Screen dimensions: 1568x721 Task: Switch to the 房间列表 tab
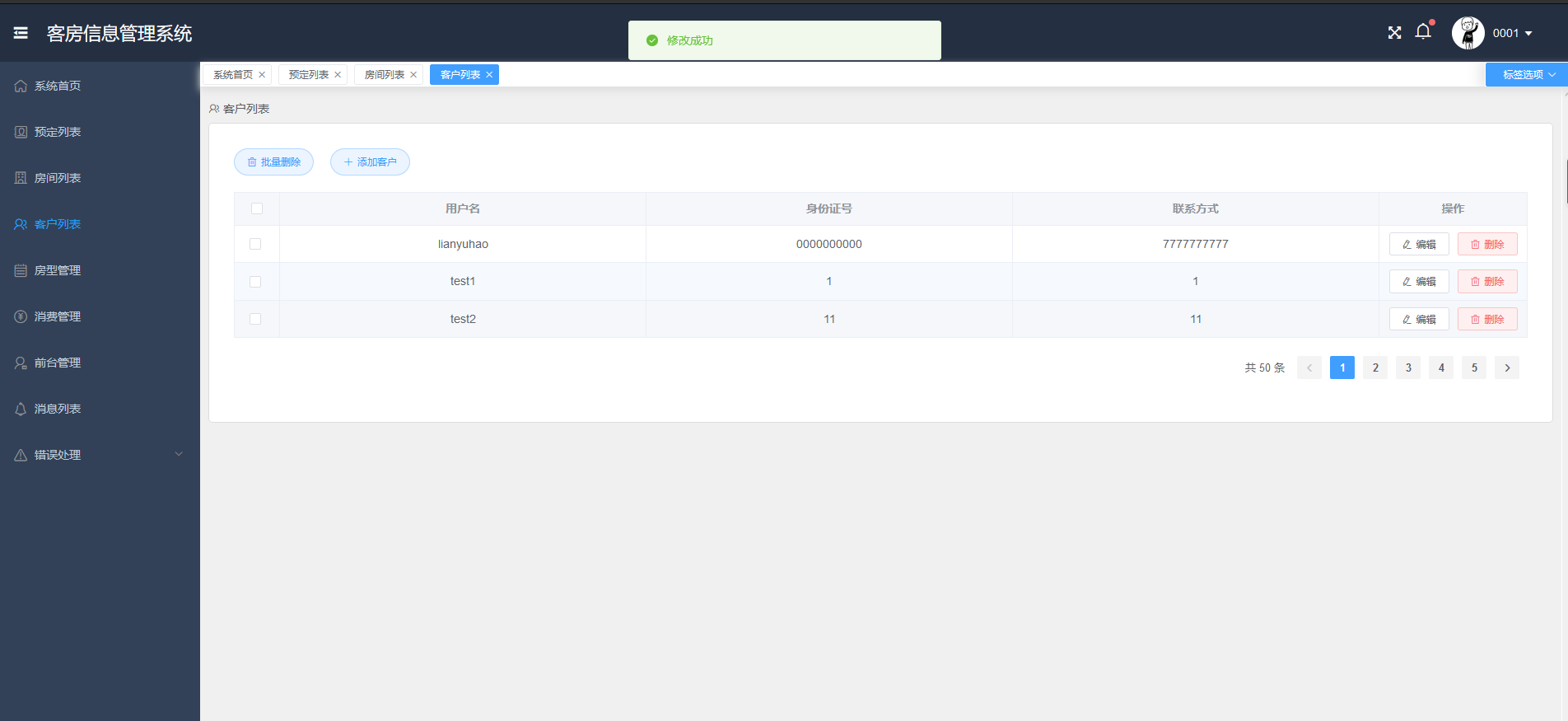tap(385, 75)
